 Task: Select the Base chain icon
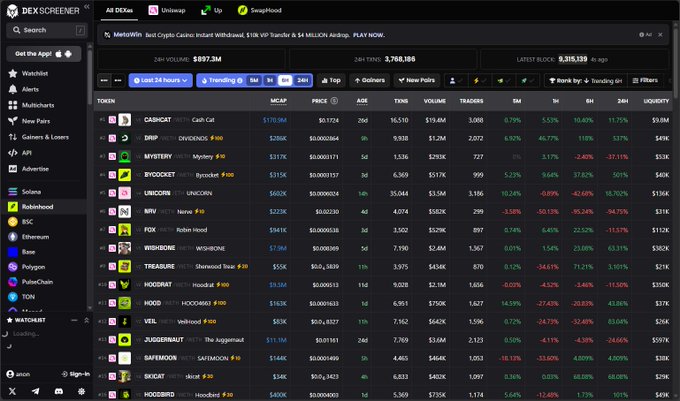coord(13,252)
